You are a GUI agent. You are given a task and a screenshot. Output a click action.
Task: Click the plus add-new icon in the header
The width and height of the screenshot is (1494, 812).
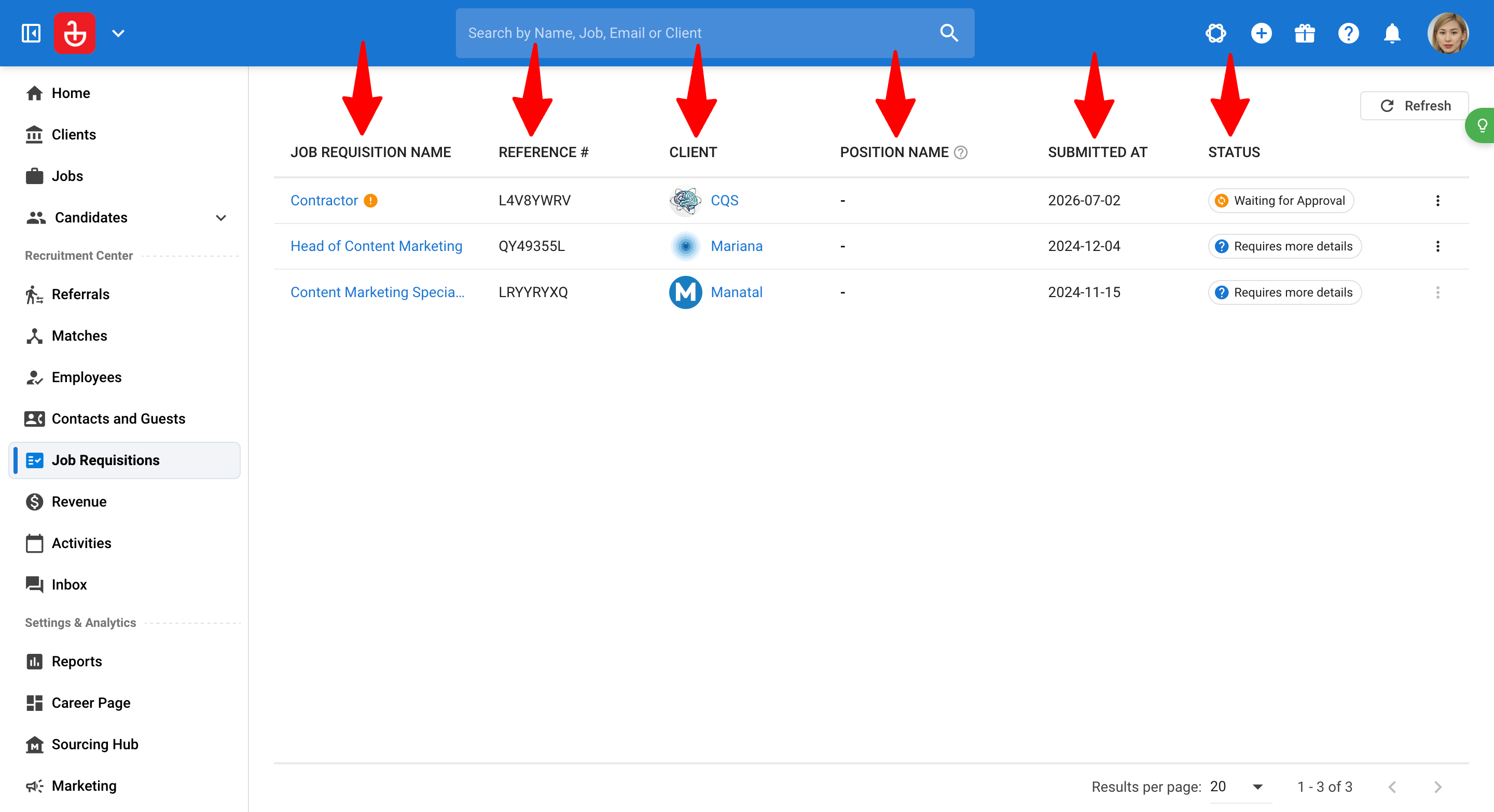(1262, 33)
